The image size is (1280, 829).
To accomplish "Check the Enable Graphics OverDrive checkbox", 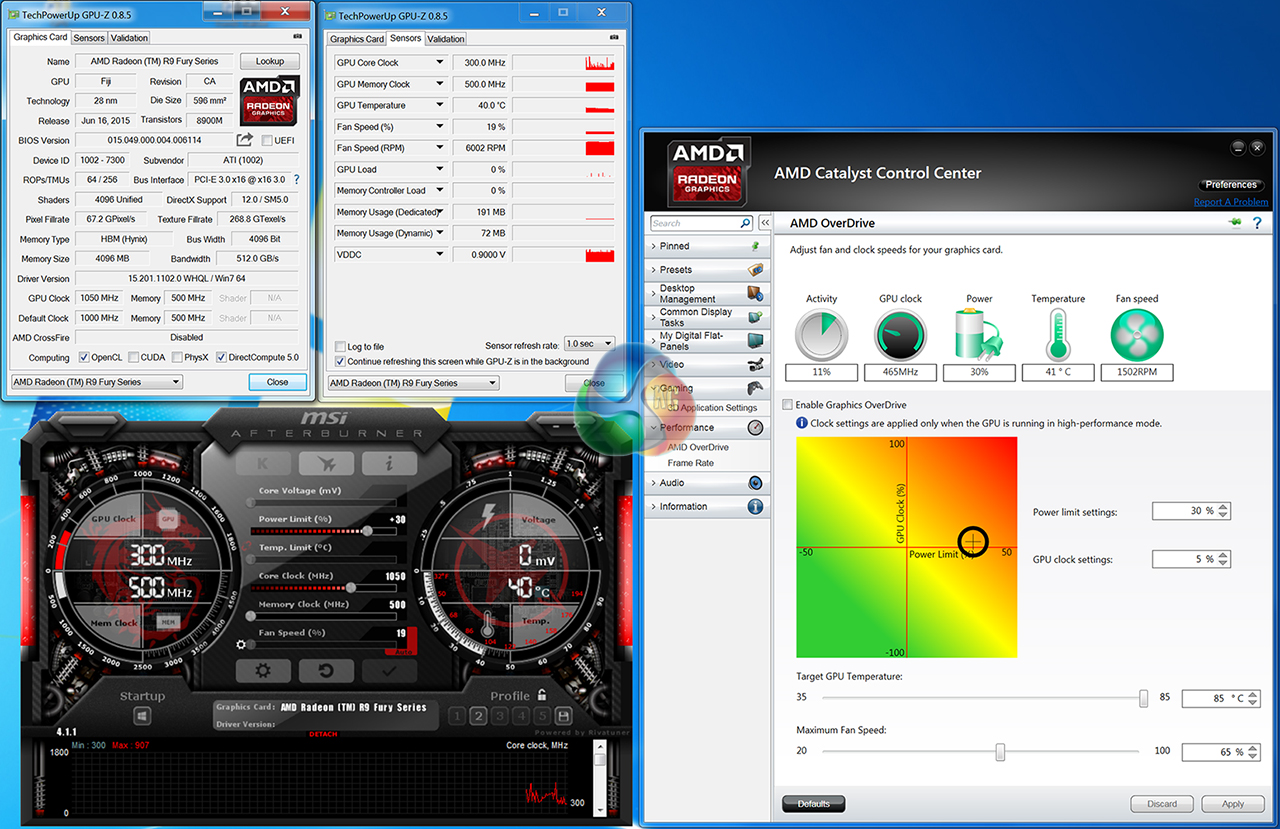I will pos(788,405).
